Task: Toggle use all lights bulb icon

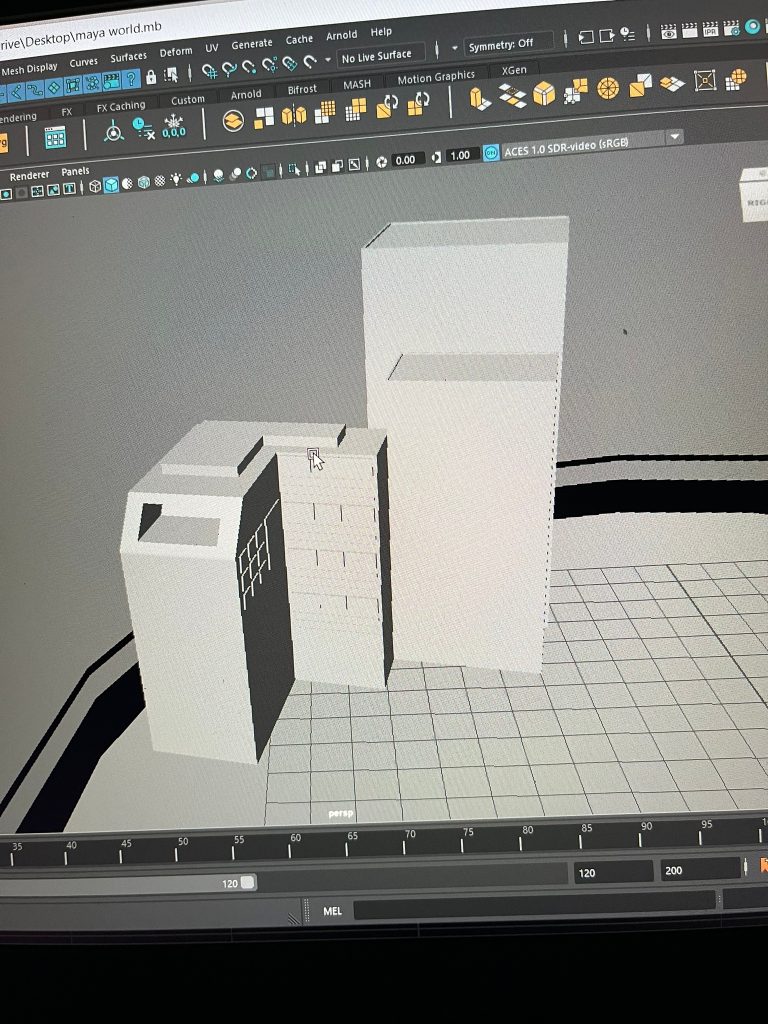Action: pos(176,179)
